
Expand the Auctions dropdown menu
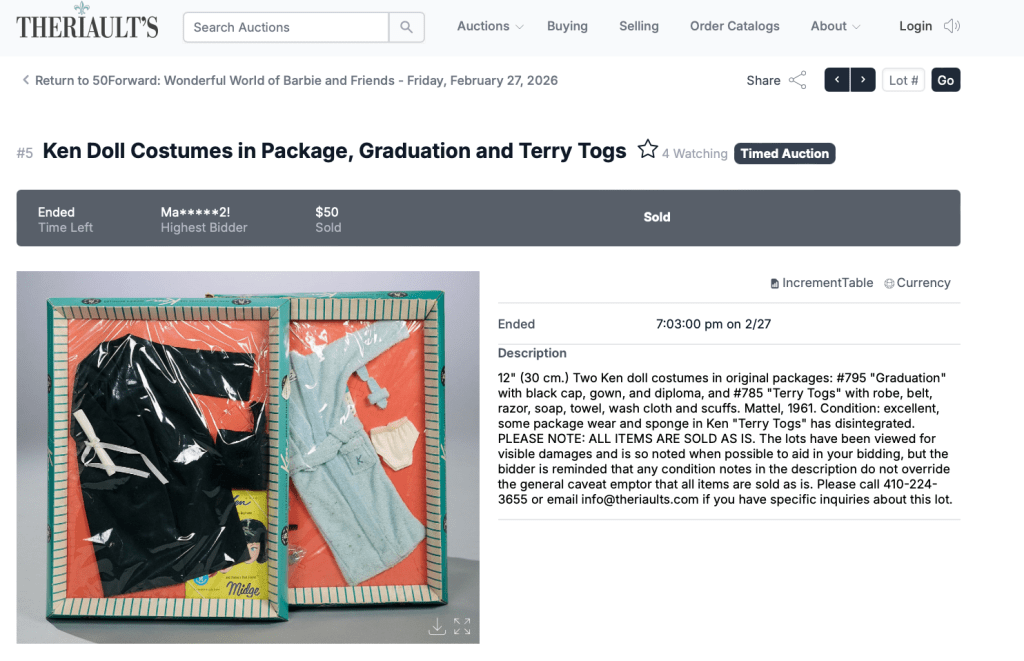pos(490,26)
